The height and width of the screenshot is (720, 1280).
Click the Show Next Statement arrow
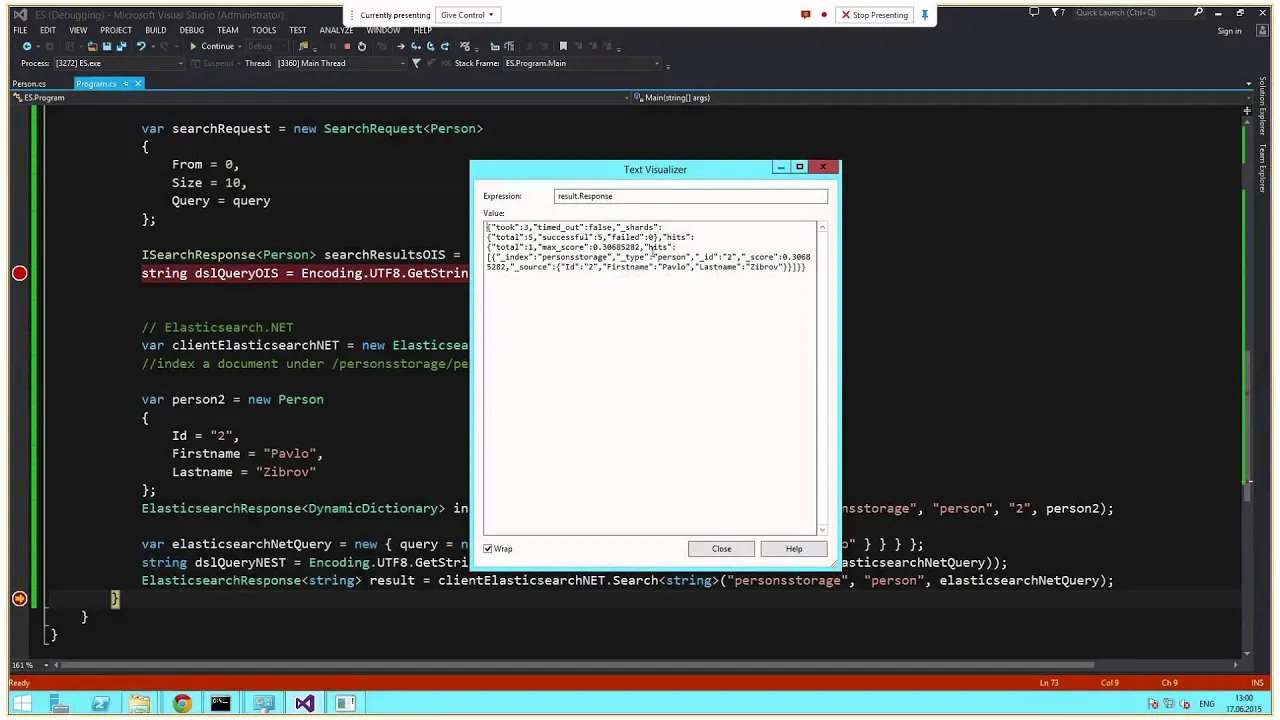(401, 46)
